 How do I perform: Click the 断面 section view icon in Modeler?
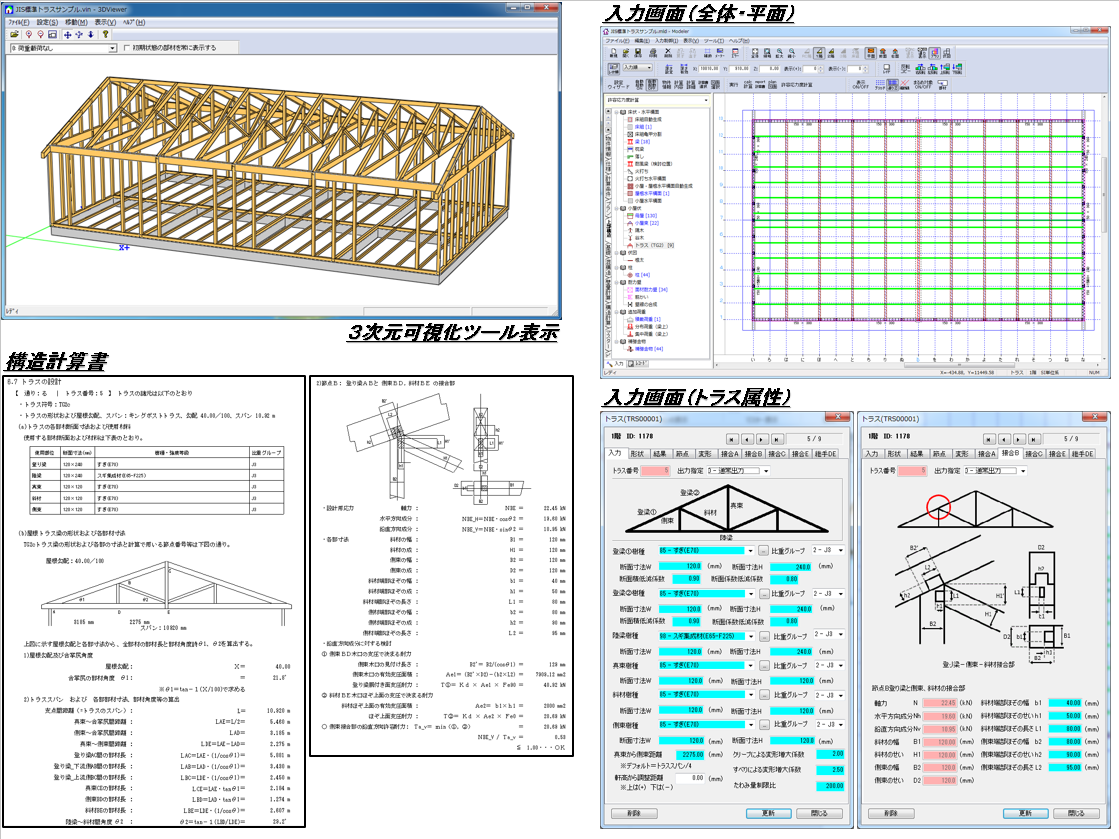883,54
